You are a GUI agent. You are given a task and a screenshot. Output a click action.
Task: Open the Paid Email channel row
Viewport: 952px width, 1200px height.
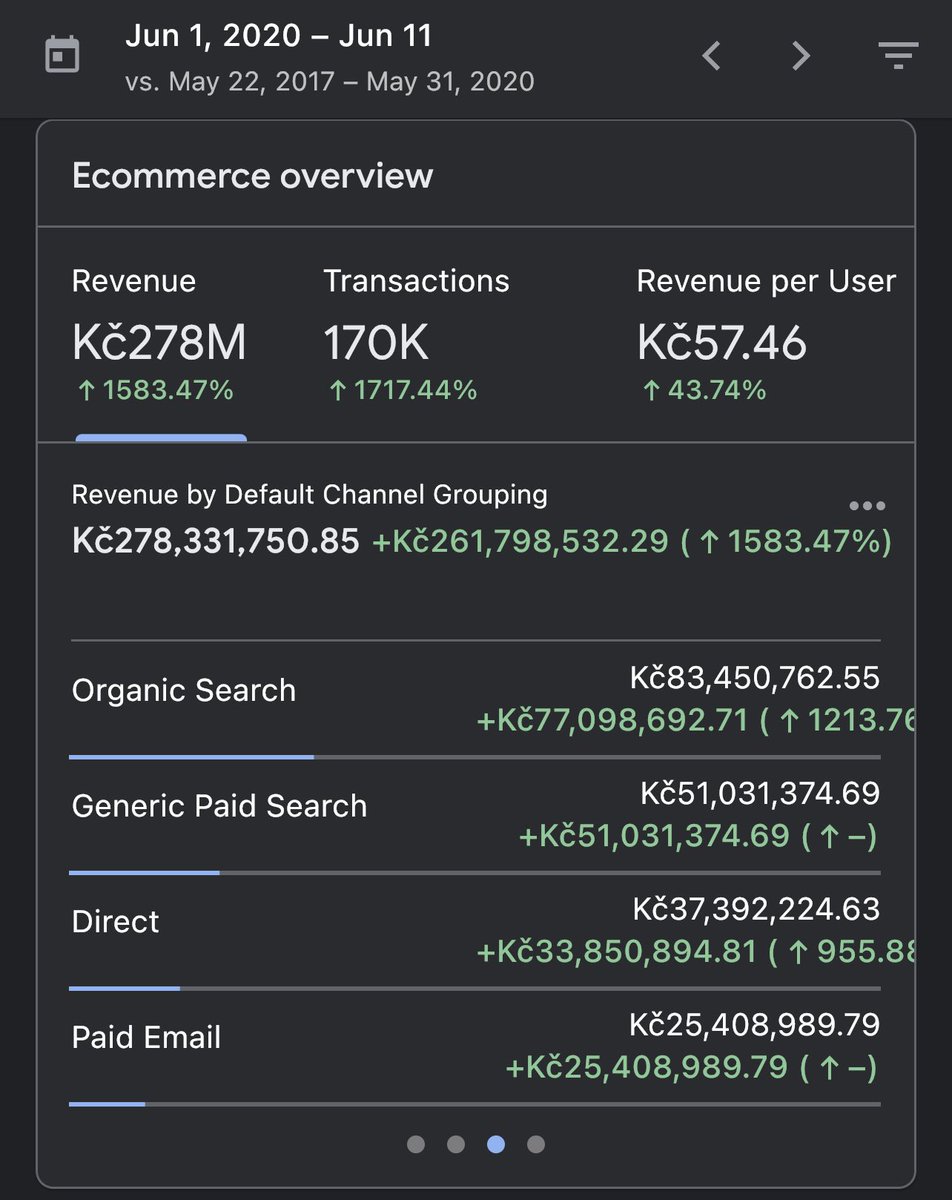pos(476,1049)
